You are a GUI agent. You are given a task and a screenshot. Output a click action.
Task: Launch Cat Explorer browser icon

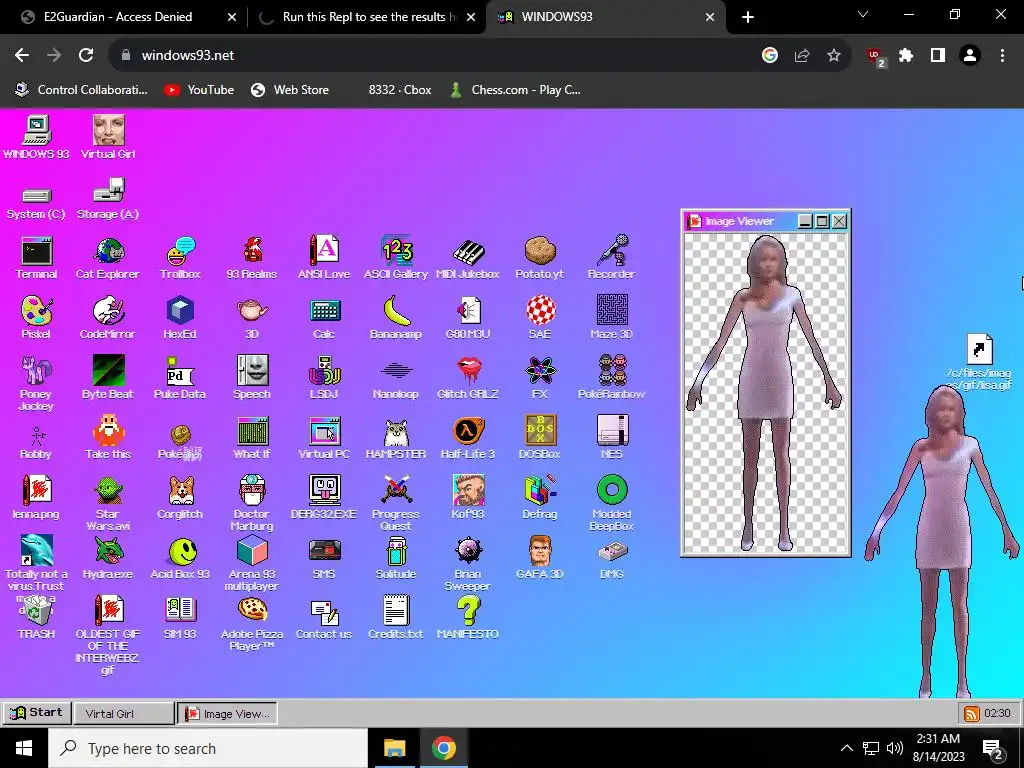pos(108,258)
